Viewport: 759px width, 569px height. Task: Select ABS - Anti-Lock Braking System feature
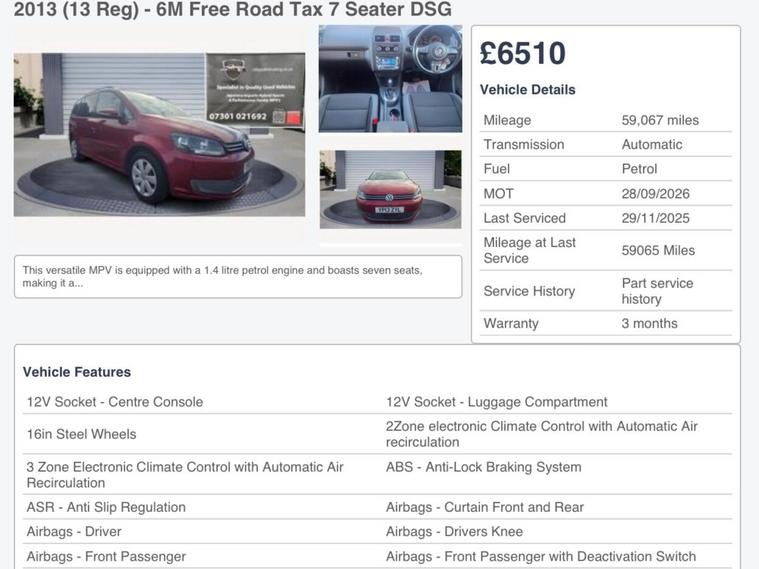[484, 467]
